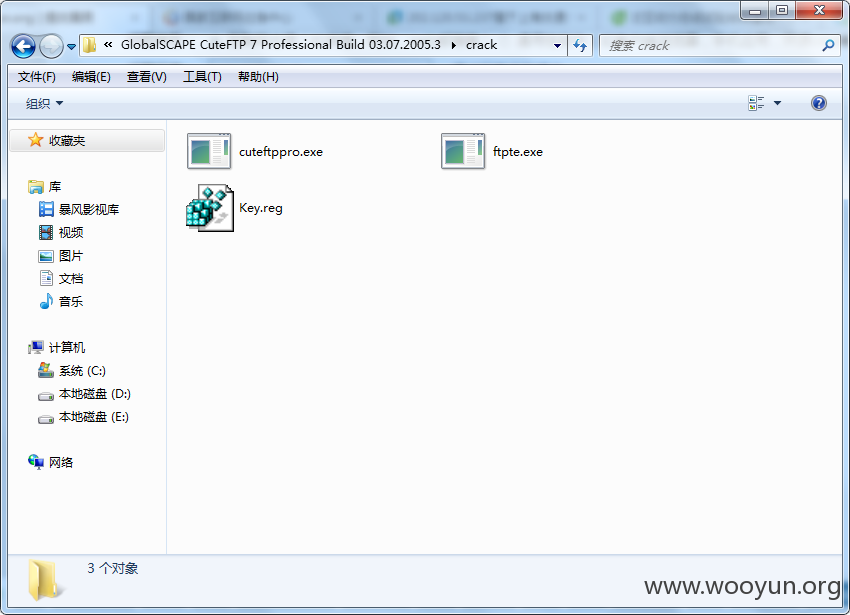The image size is (850, 615).
Task: Click the 文档 document icon
Action: 46,278
